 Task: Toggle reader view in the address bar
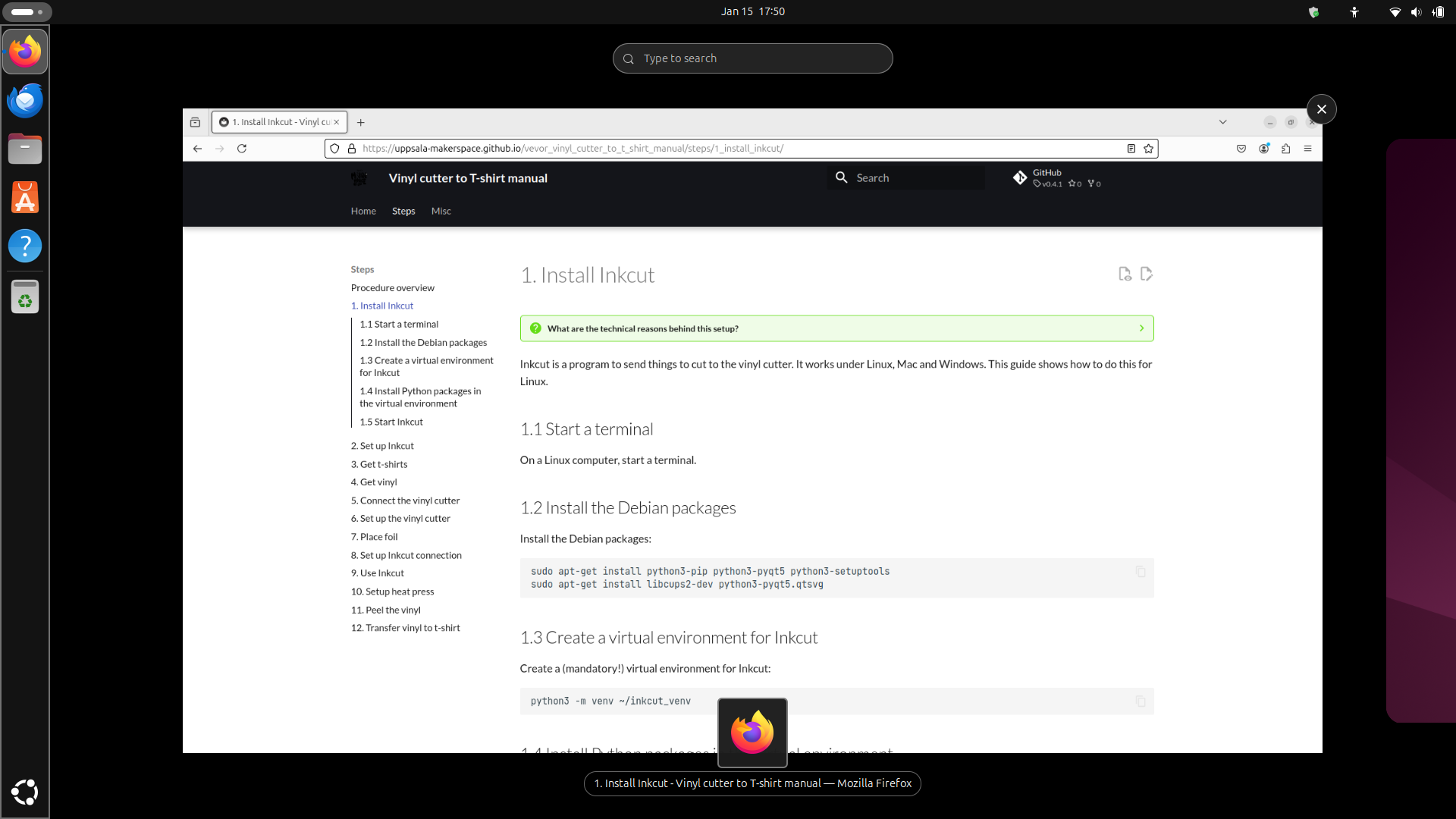coord(1131,149)
